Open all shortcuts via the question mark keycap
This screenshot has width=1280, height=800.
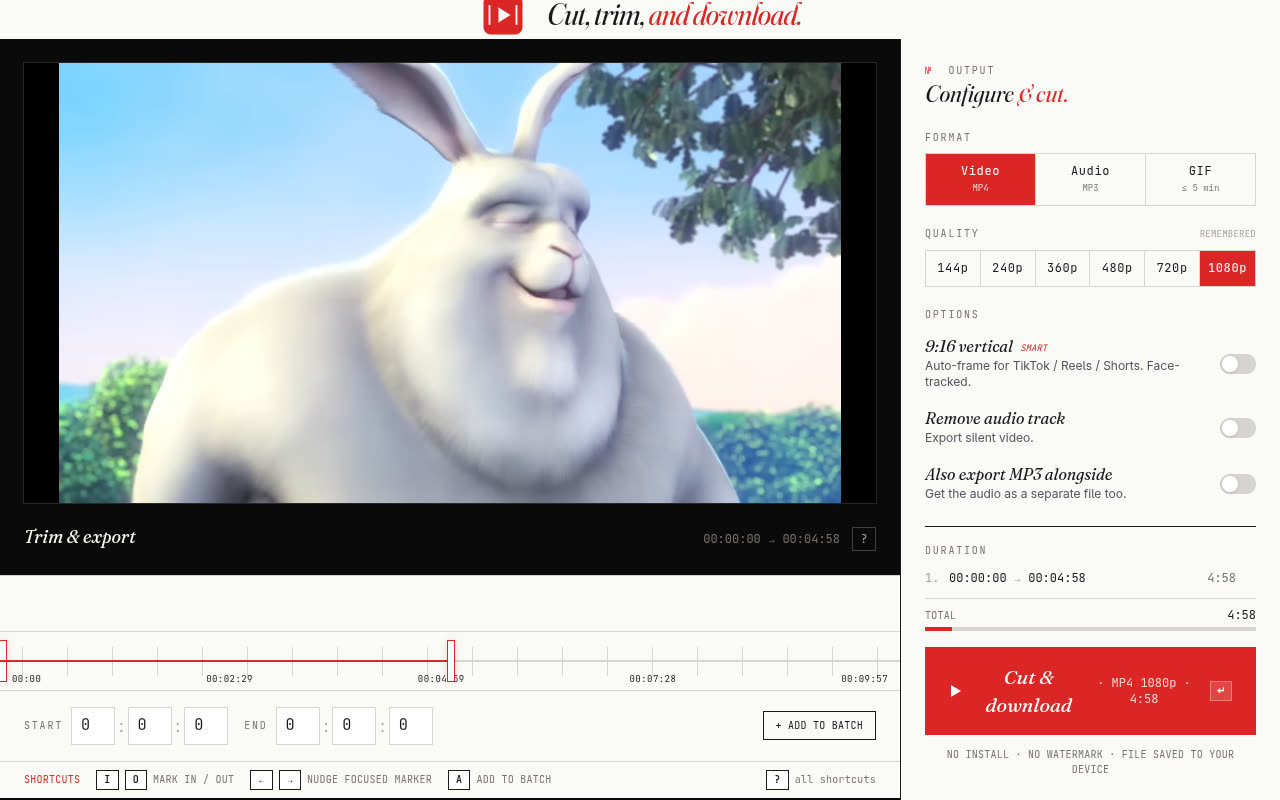tap(777, 780)
